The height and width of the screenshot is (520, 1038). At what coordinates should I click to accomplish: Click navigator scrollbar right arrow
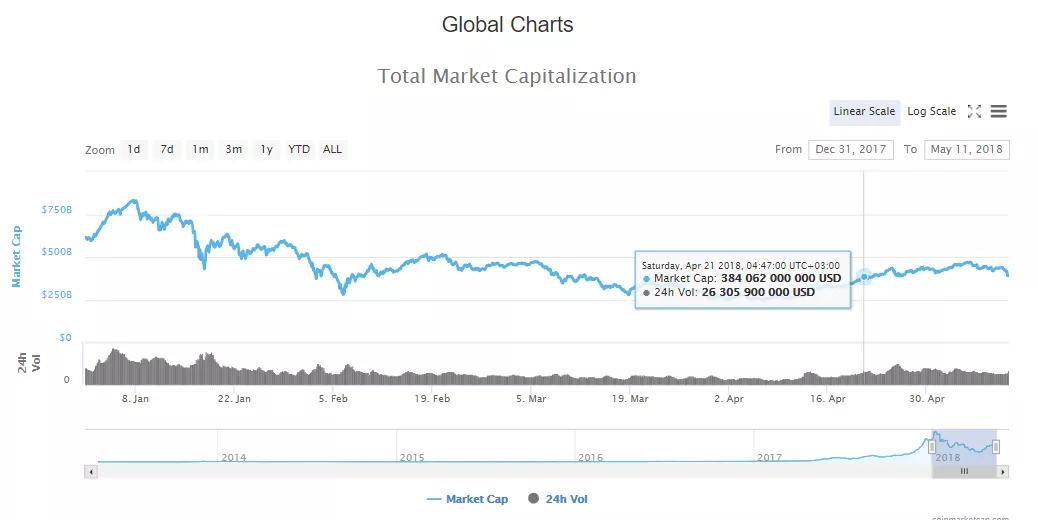(x=1003, y=471)
